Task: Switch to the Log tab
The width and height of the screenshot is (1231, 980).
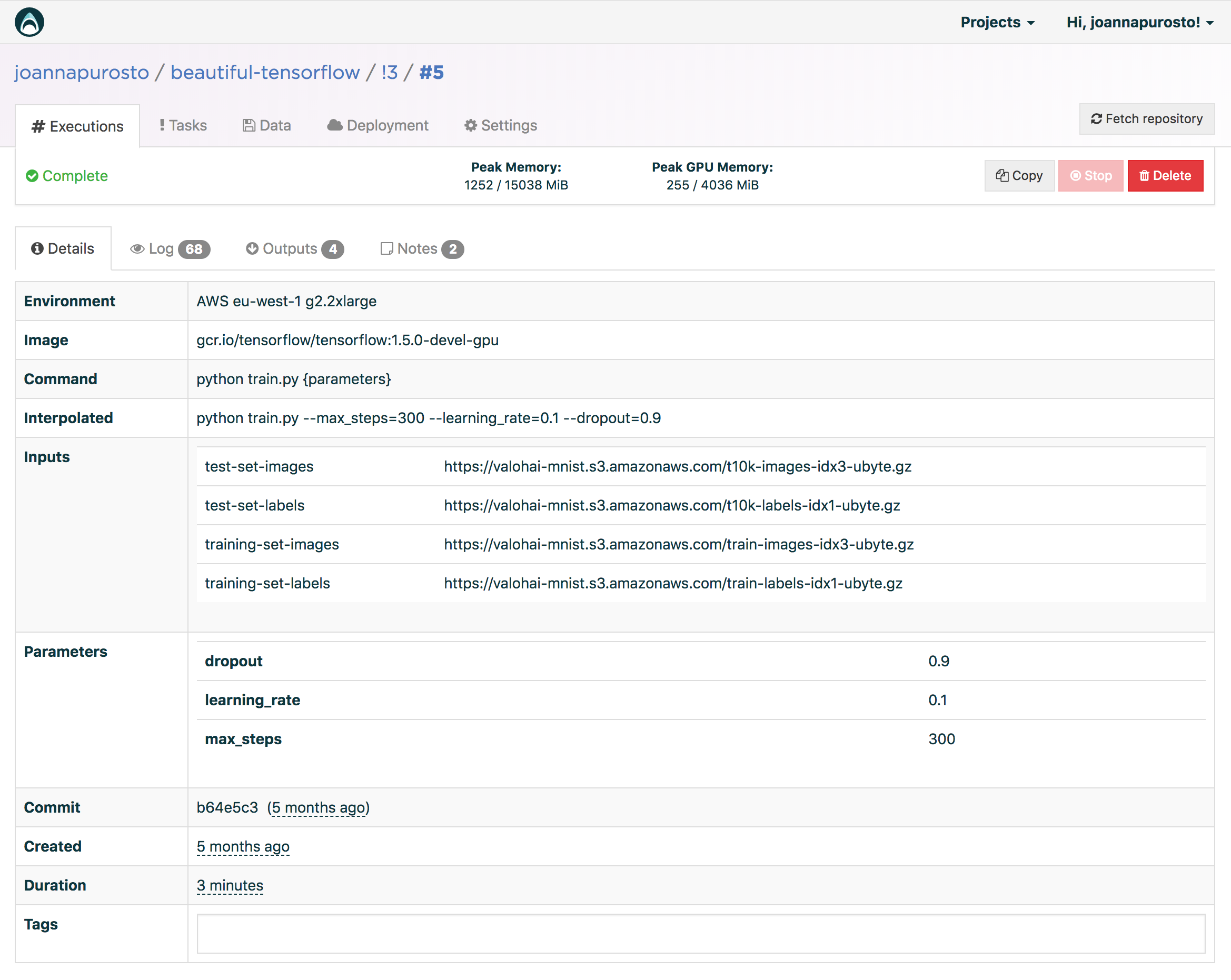Action: (x=168, y=248)
